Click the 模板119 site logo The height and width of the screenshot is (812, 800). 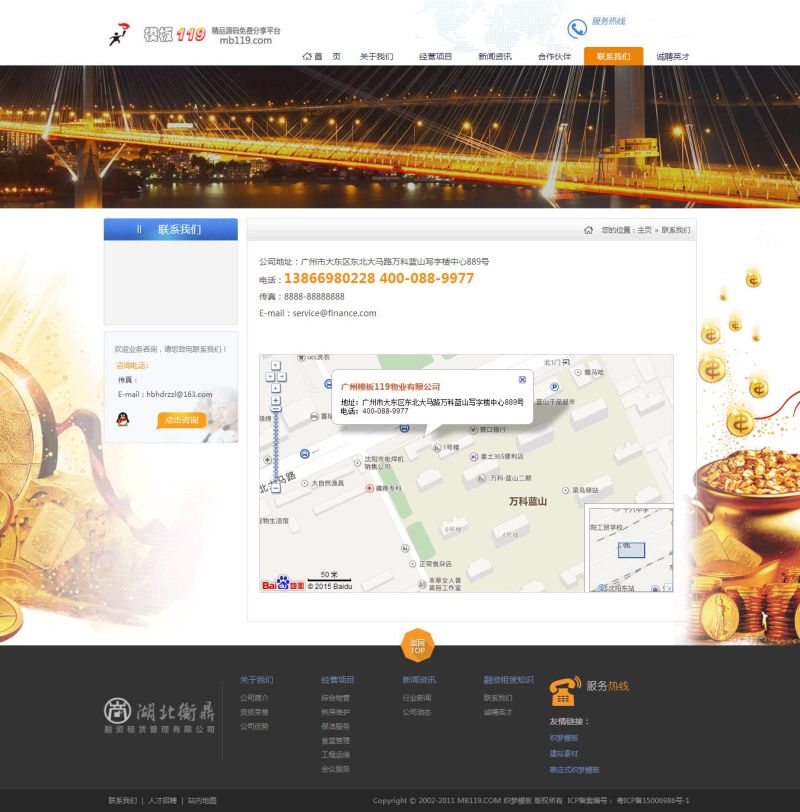[x=194, y=35]
